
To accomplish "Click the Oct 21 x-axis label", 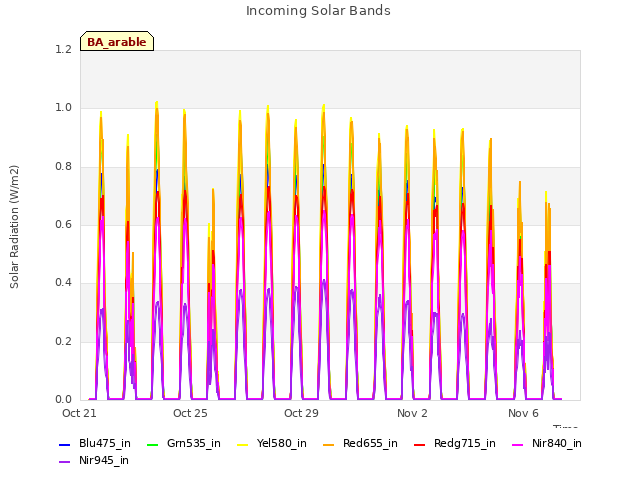I will (79, 413).
